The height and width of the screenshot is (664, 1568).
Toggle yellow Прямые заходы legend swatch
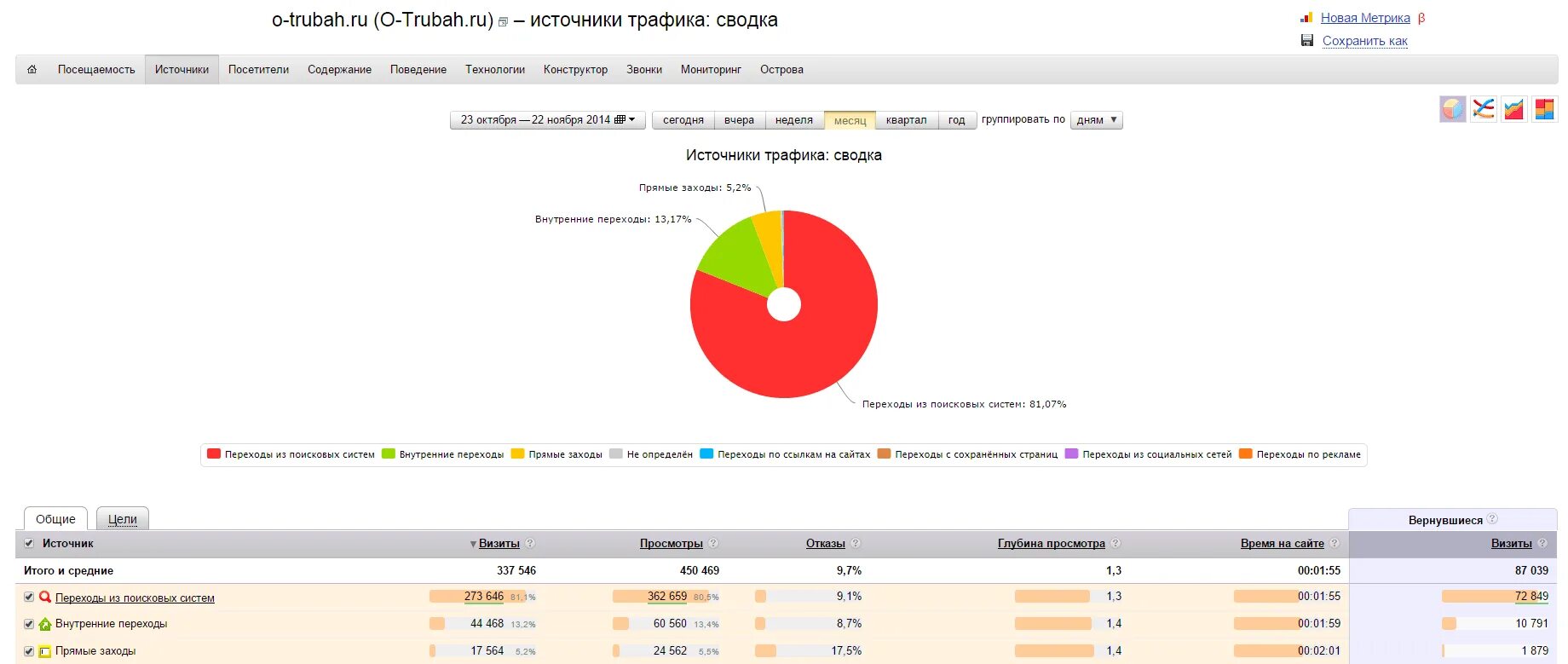coord(517,453)
